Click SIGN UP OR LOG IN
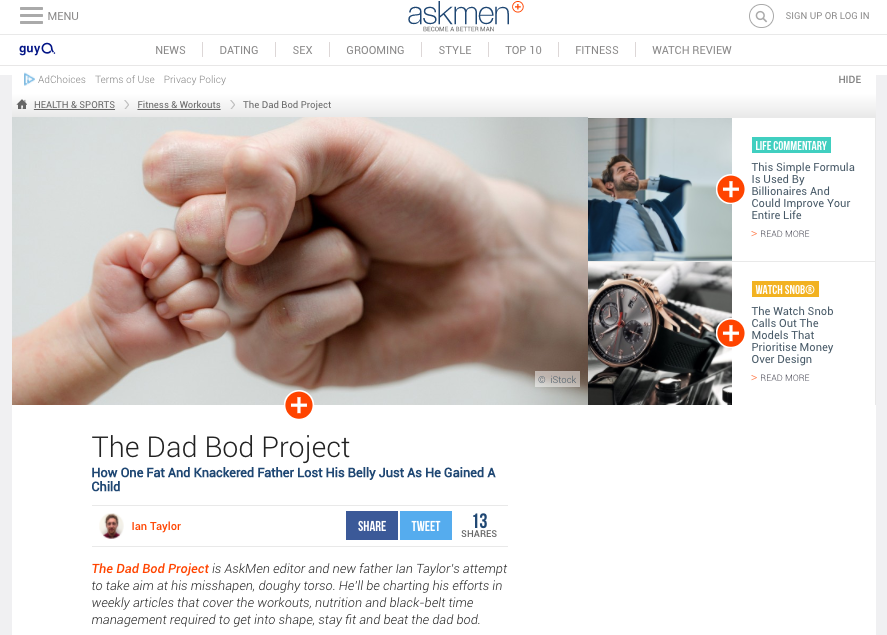This screenshot has height=635, width=887. [827, 16]
